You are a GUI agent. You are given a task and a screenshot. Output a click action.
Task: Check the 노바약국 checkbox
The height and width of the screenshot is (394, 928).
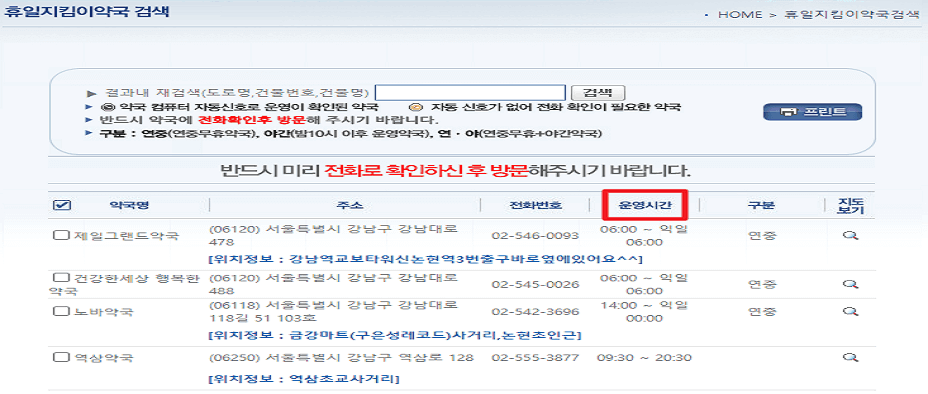click(x=62, y=311)
